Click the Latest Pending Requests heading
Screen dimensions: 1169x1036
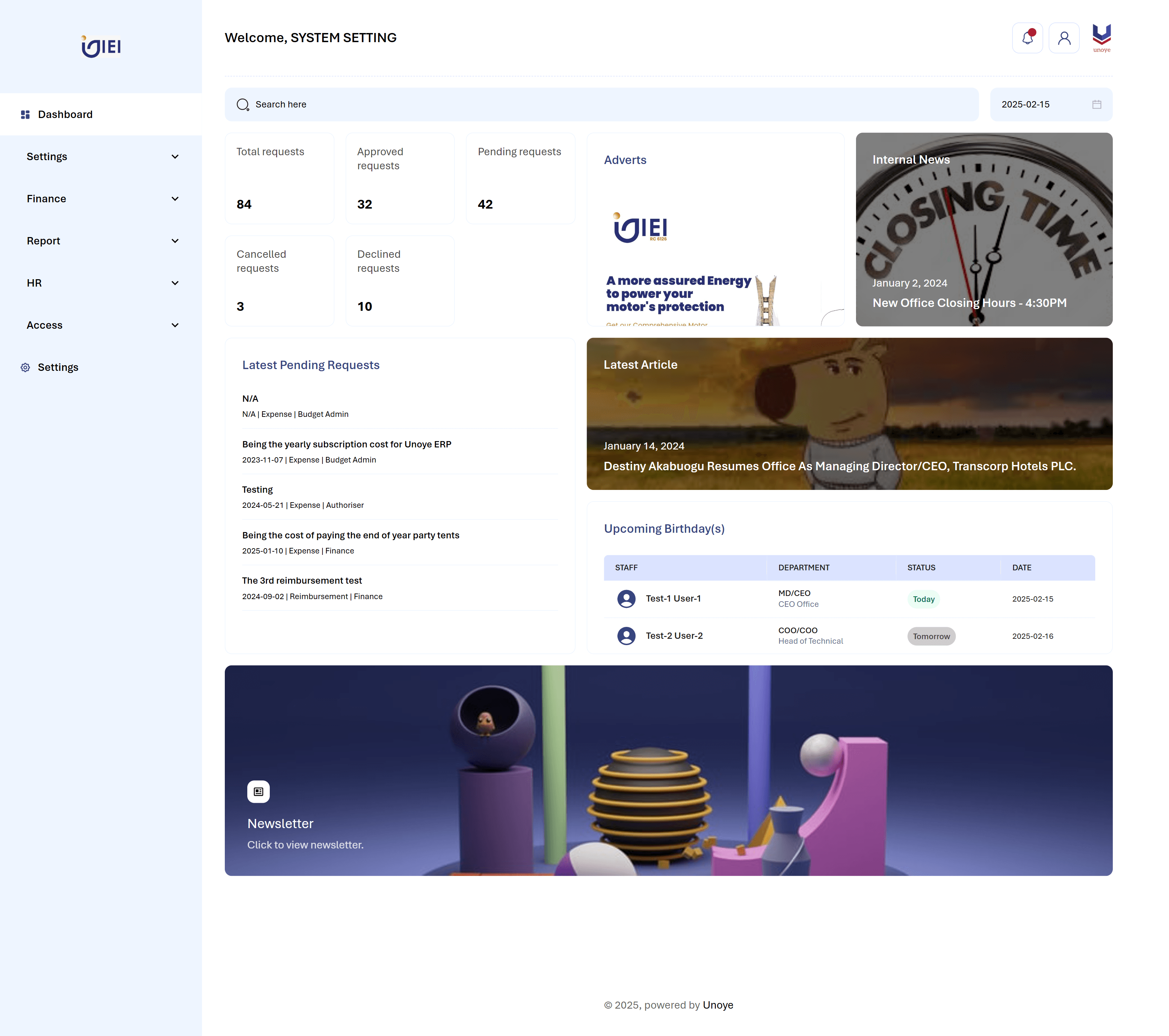click(x=311, y=365)
